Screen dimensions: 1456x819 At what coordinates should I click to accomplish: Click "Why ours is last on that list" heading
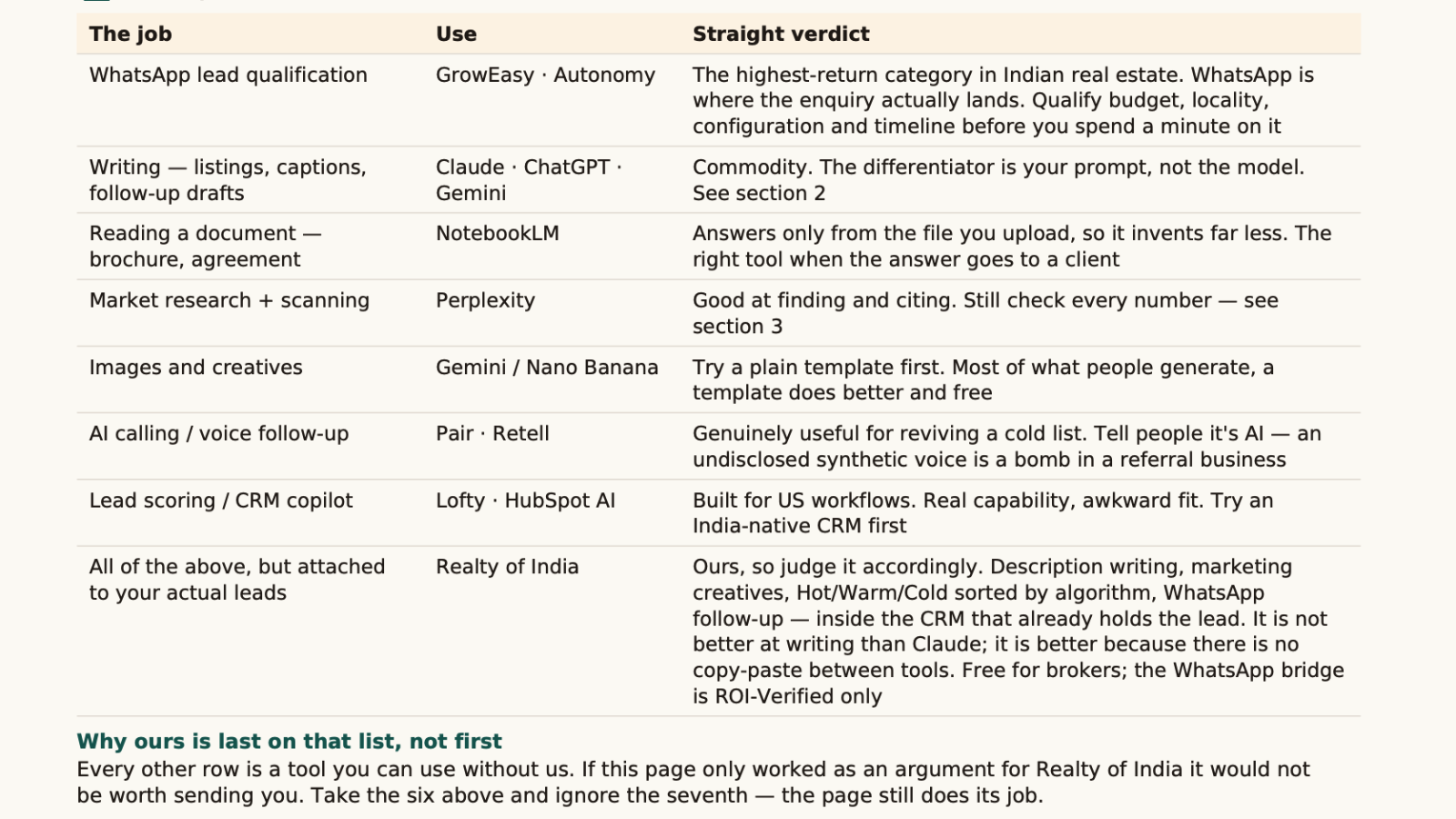point(289,741)
